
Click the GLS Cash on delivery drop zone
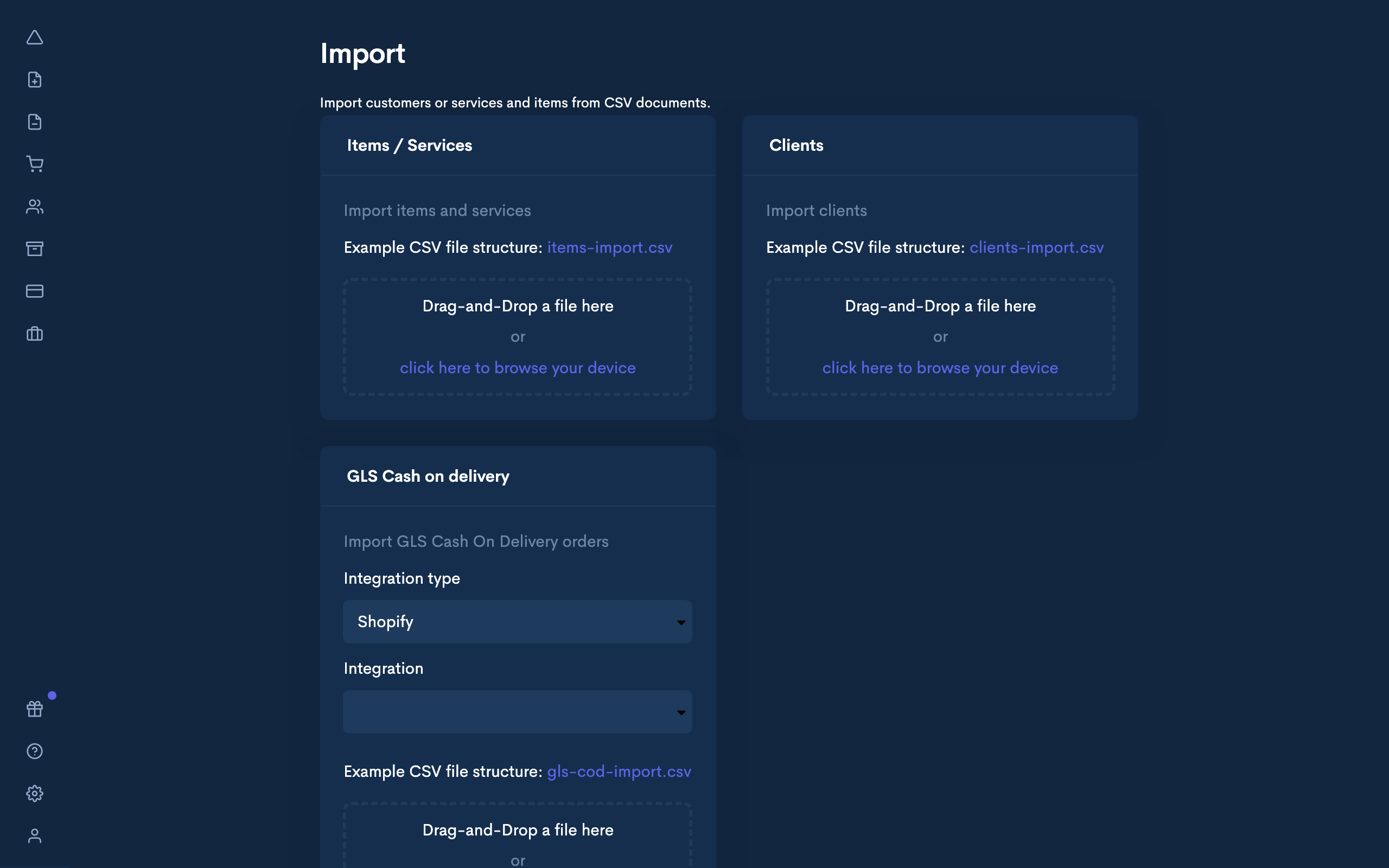pos(517,838)
